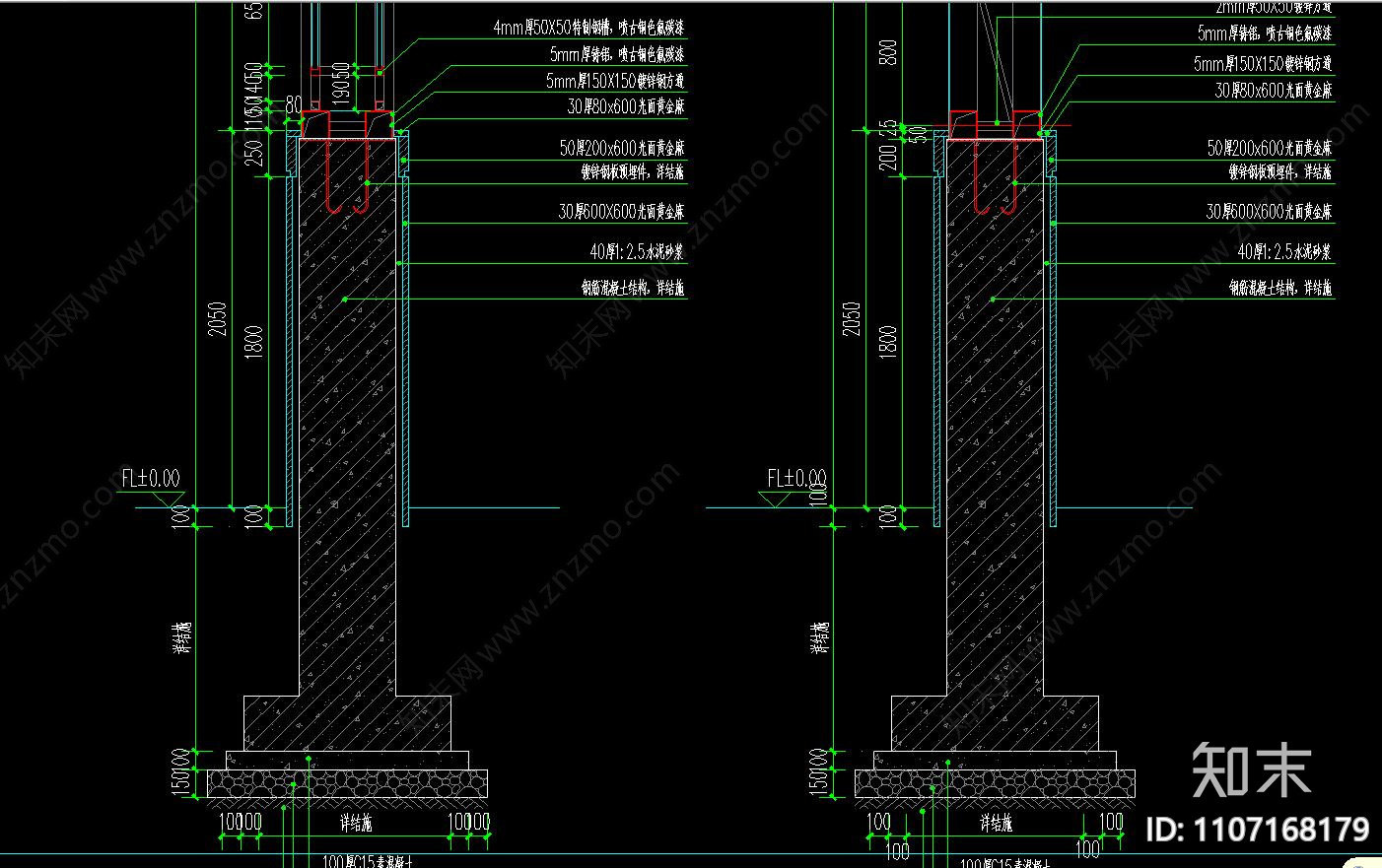Select '40厚1:2.5水泥砂浆' annotation in right detail
The width and height of the screenshot is (1382, 868).
[x=1283, y=252]
